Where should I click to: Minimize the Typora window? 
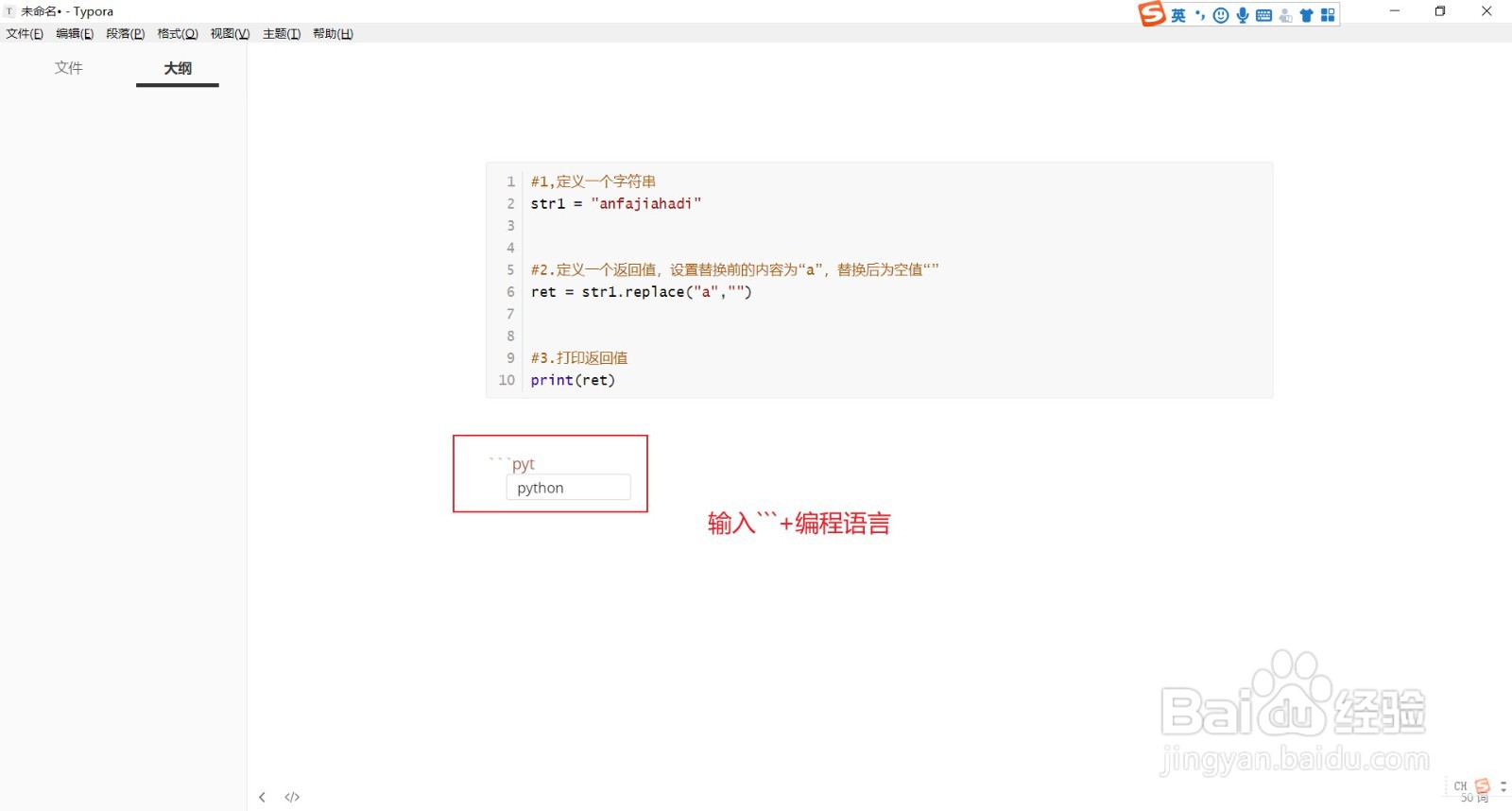1394,11
